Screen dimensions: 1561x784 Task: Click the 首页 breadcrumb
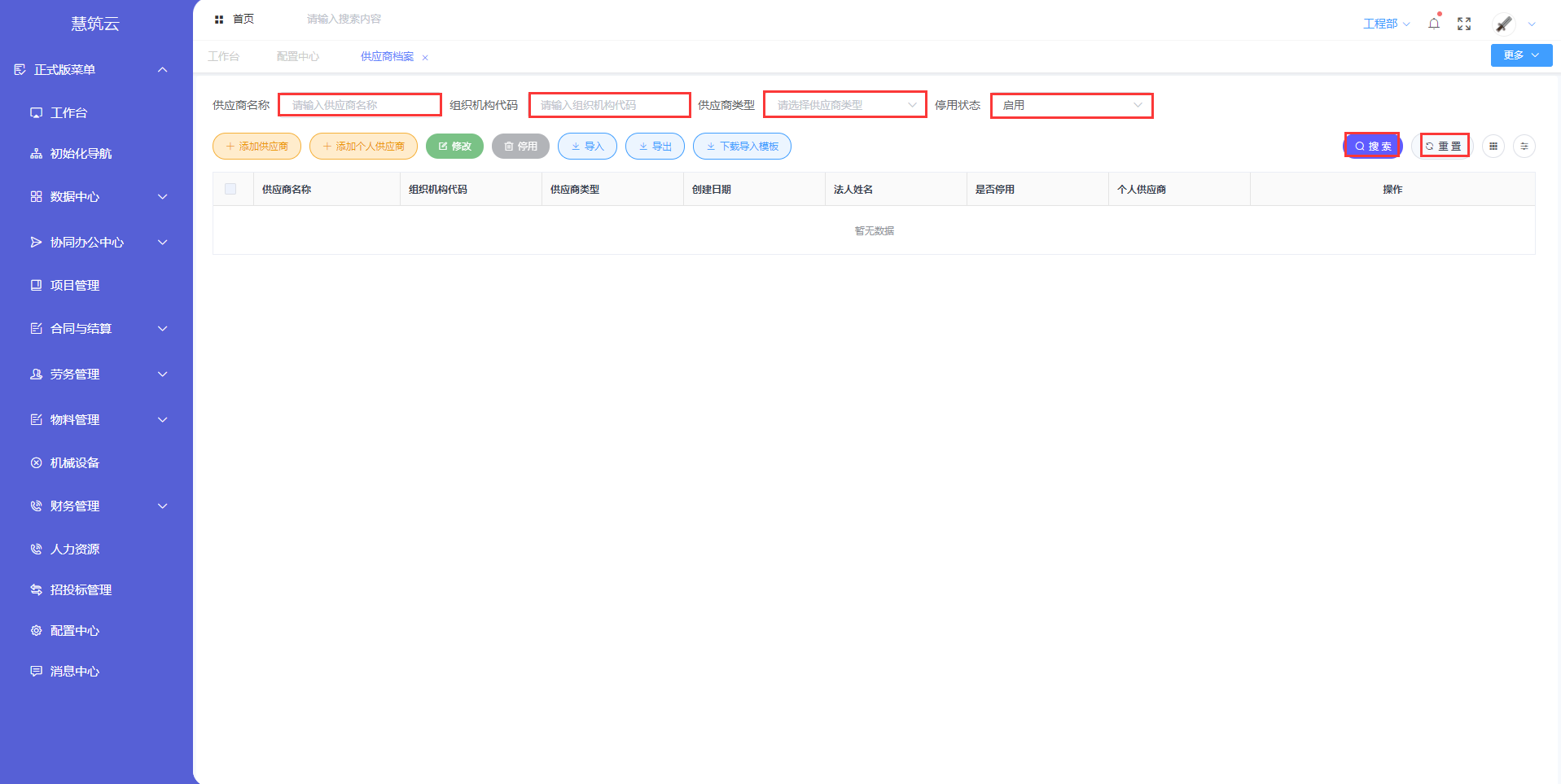pyautogui.click(x=243, y=20)
